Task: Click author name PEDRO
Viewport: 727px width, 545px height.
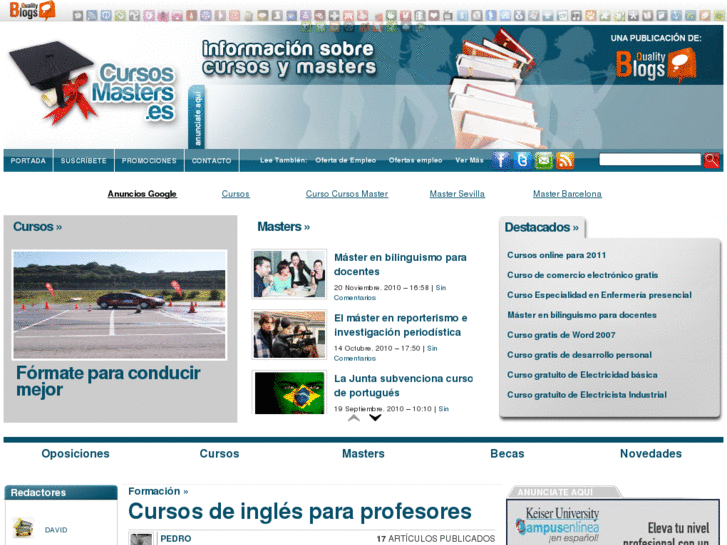Action: [176, 539]
